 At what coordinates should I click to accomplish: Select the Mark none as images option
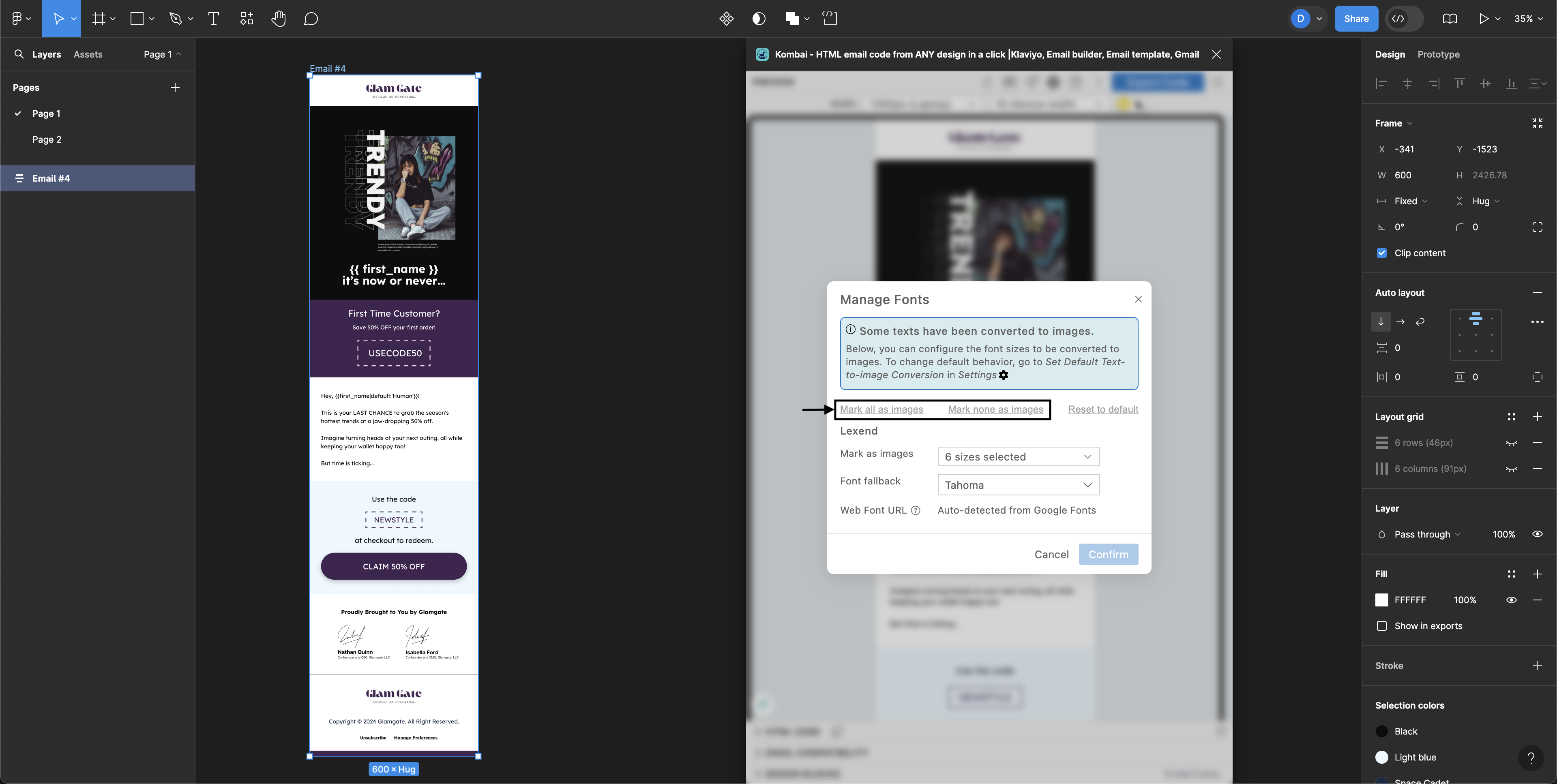click(x=995, y=409)
